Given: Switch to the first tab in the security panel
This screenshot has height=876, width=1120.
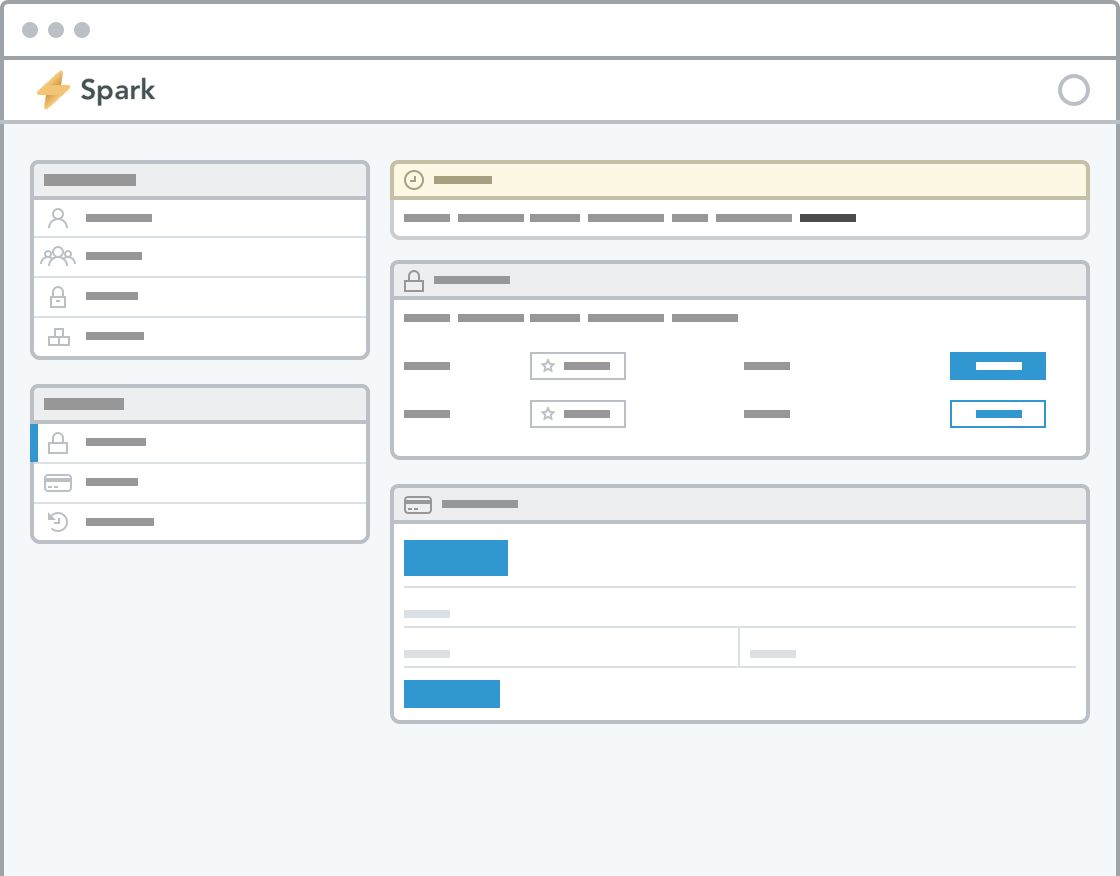Looking at the screenshot, I should pos(426,318).
